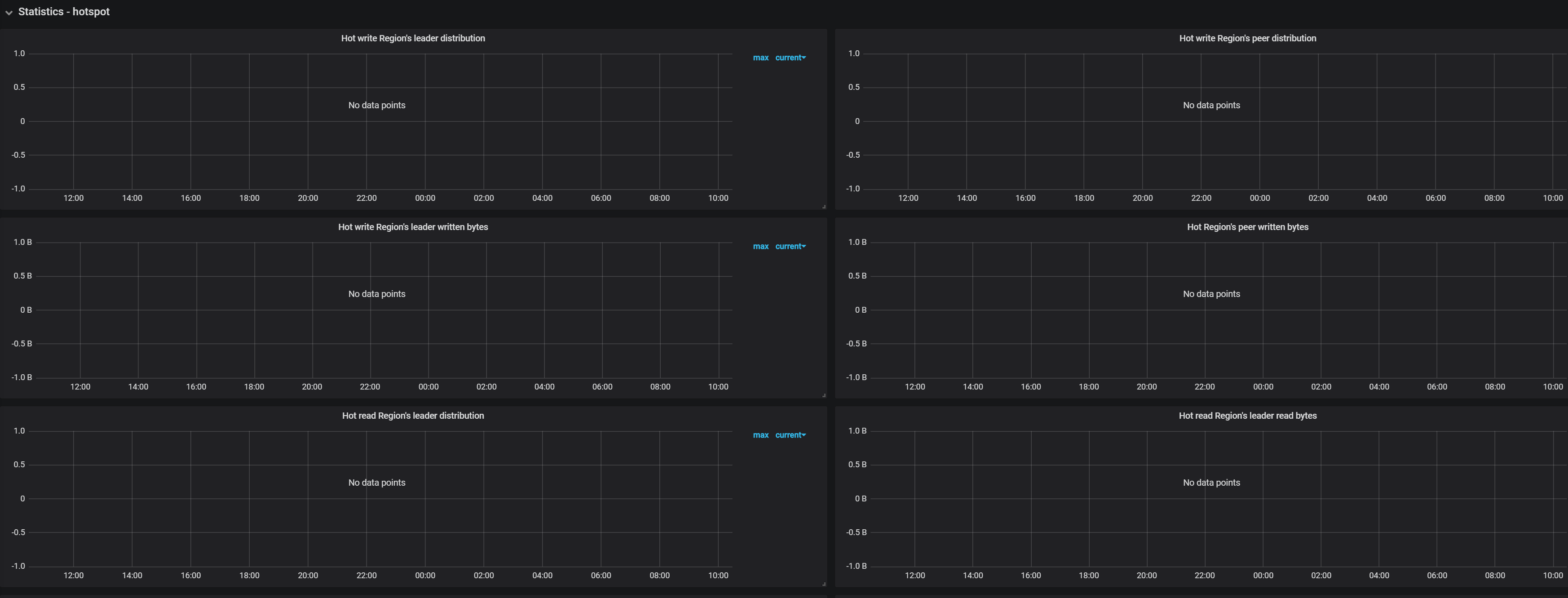Open Hot write Region's leader written bytes menu
The width and height of the screenshot is (1568, 598).
coord(413,226)
